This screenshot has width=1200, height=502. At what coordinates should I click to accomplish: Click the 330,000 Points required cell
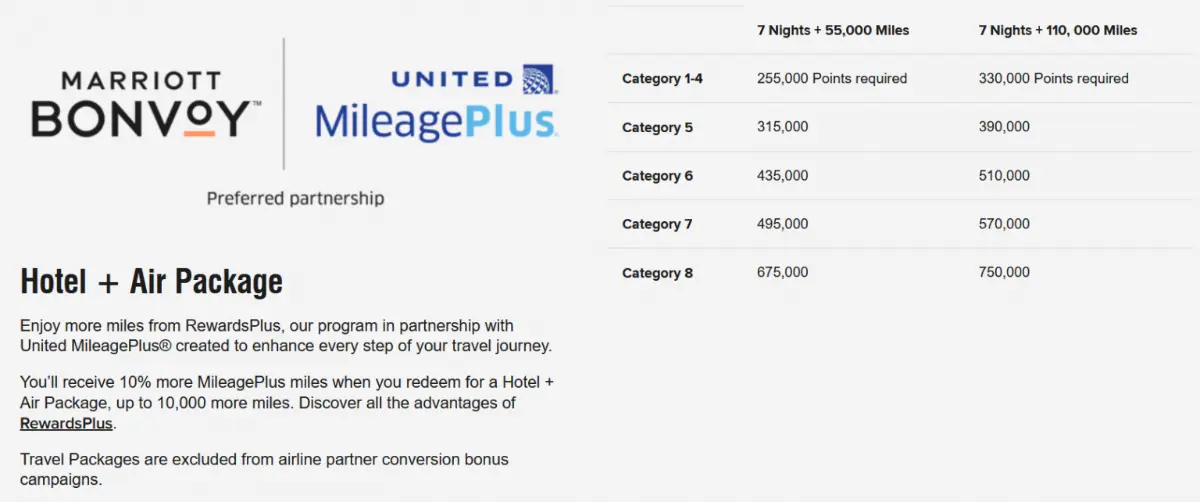[1053, 79]
